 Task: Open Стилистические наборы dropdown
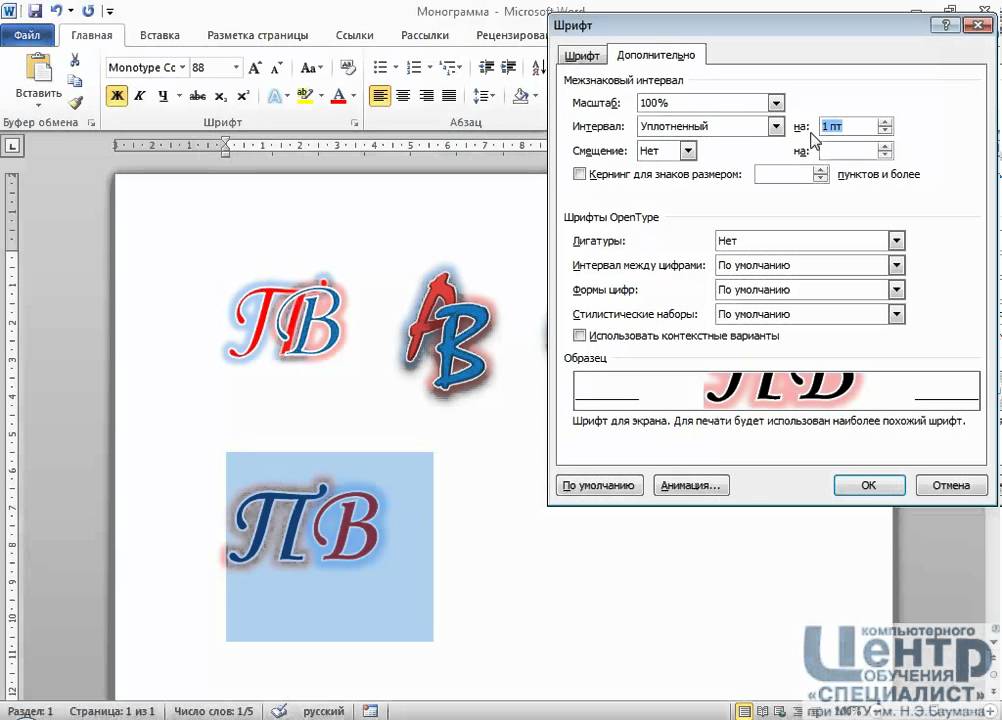(897, 314)
